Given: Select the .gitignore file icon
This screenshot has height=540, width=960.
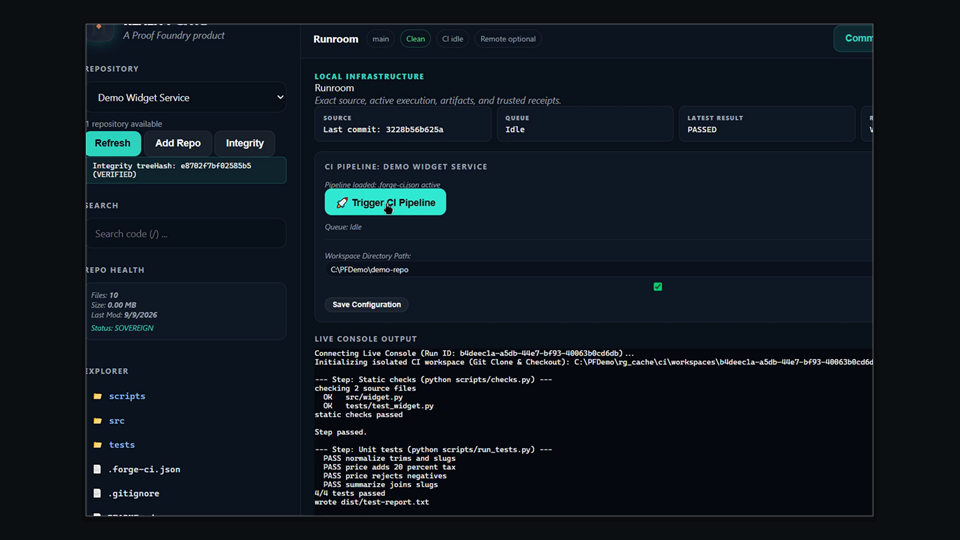Looking at the screenshot, I should (97, 493).
